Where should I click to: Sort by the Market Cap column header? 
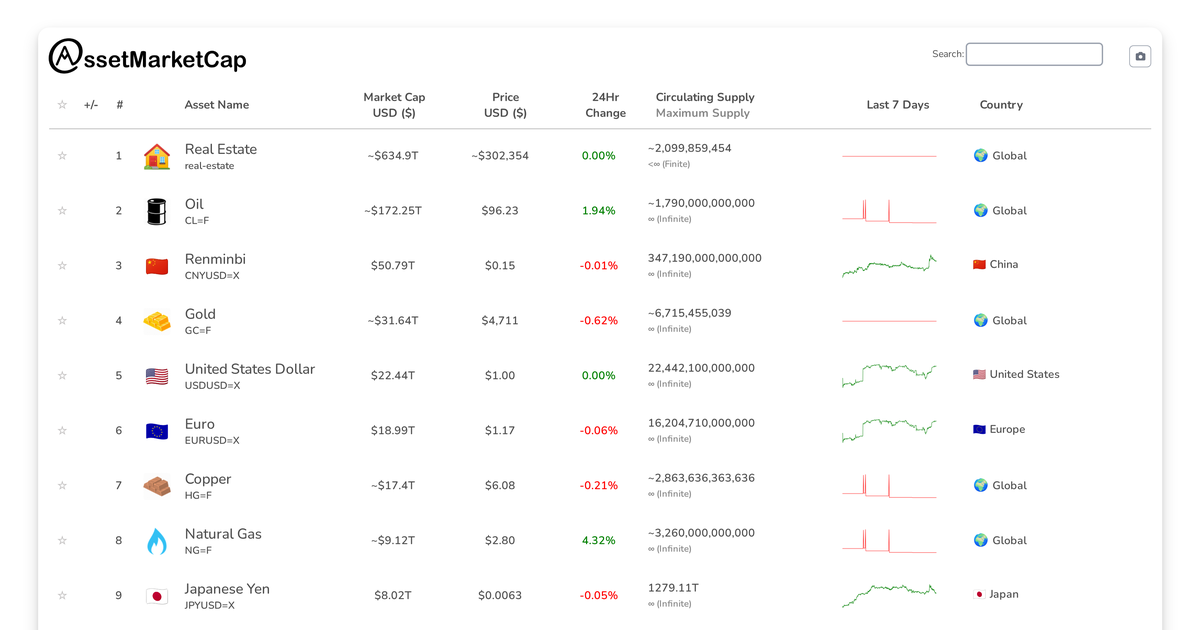(395, 104)
